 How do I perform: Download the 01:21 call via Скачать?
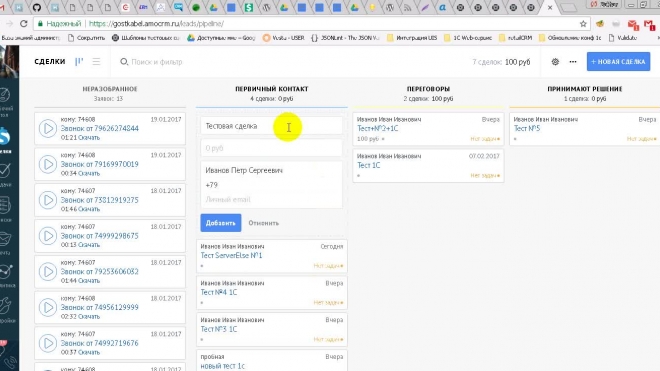[x=89, y=138]
